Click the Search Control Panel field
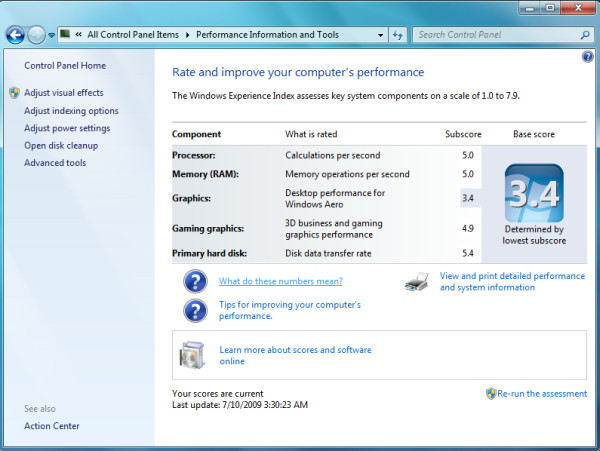600x451 pixels. (503, 35)
